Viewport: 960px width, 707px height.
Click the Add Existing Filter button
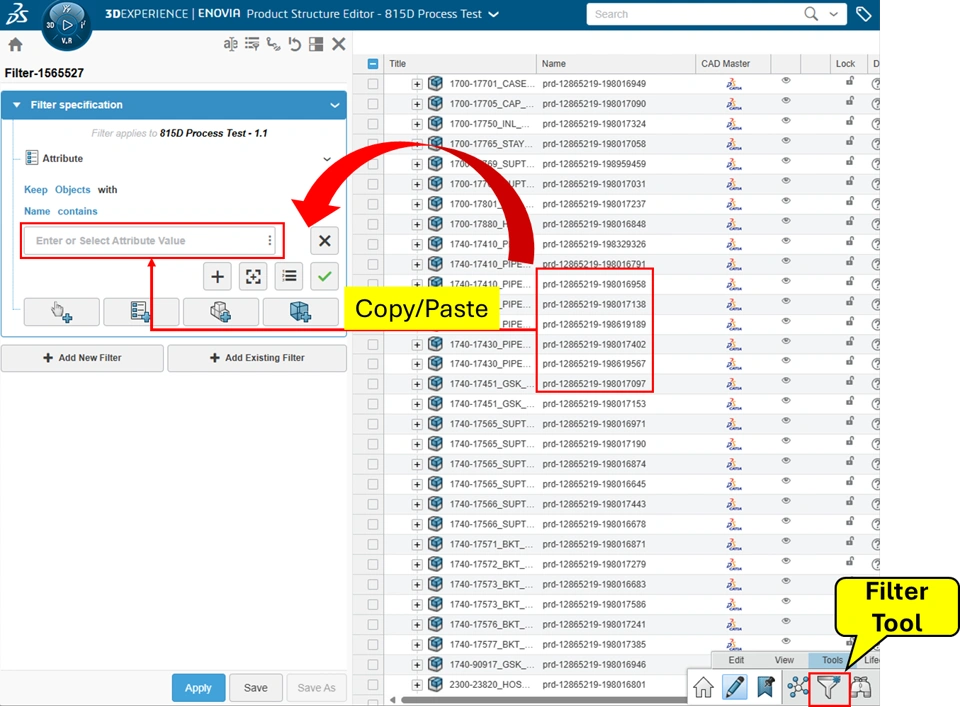tap(257, 358)
